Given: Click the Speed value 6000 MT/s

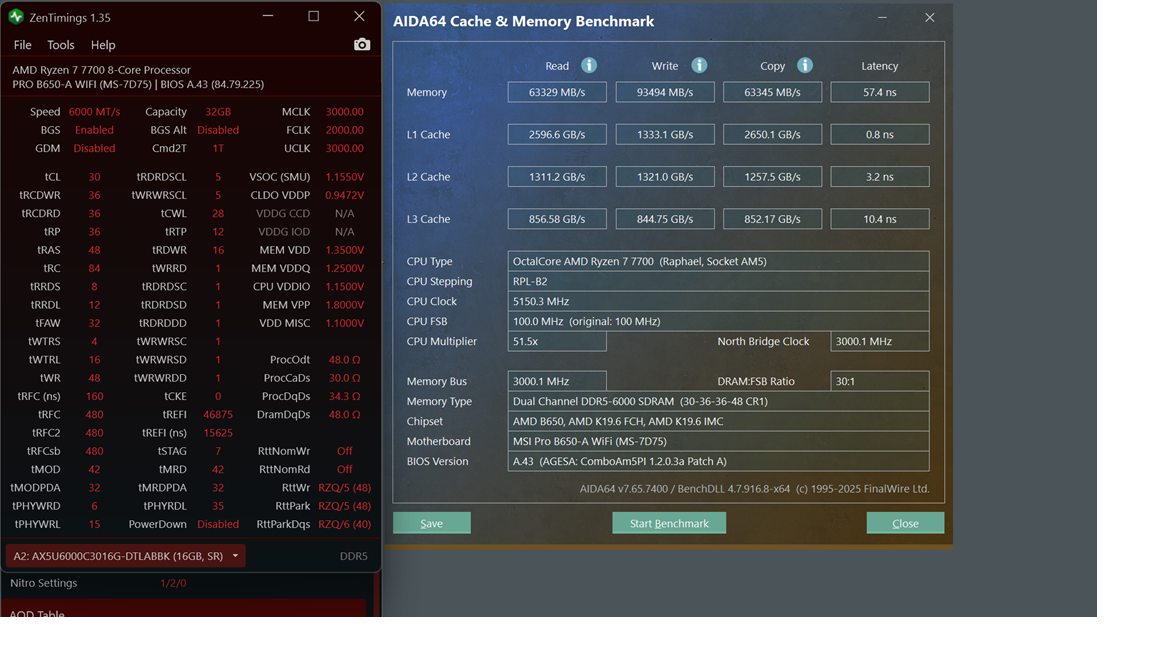Looking at the screenshot, I should 94,112.
